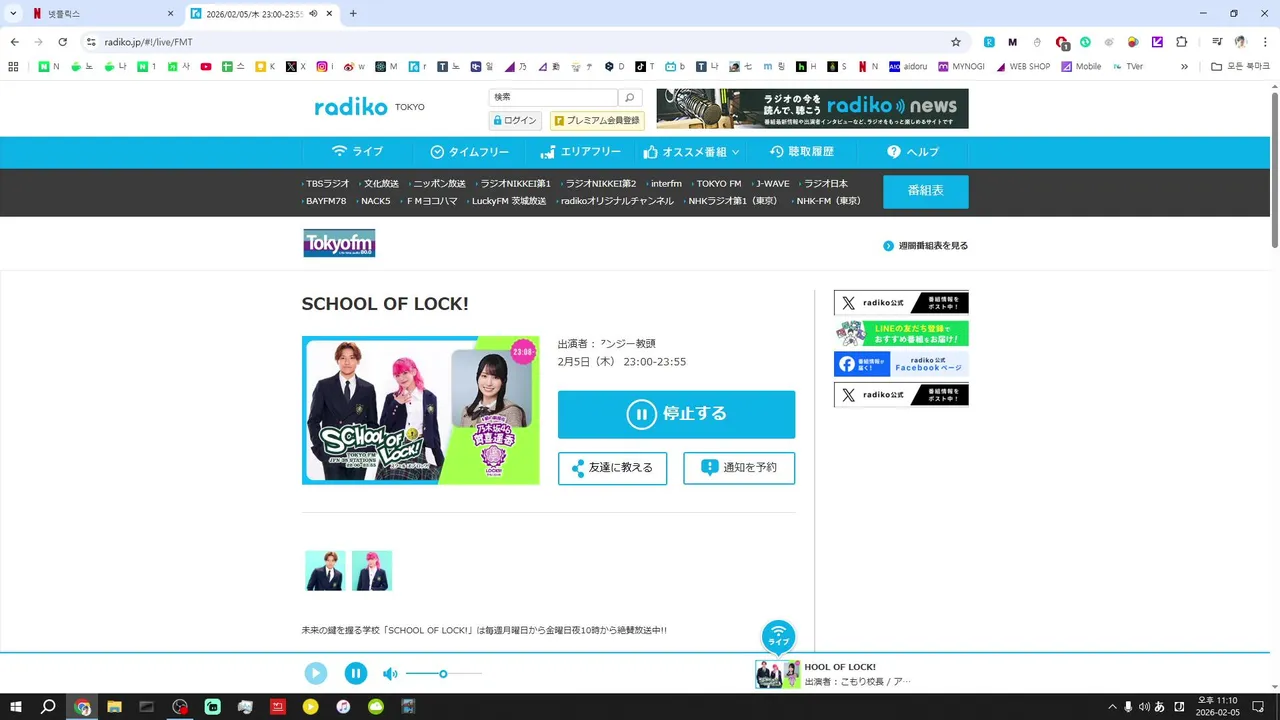Open the radiko news banner
Viewport: 1280px width, 720px height.
[812, 109]
